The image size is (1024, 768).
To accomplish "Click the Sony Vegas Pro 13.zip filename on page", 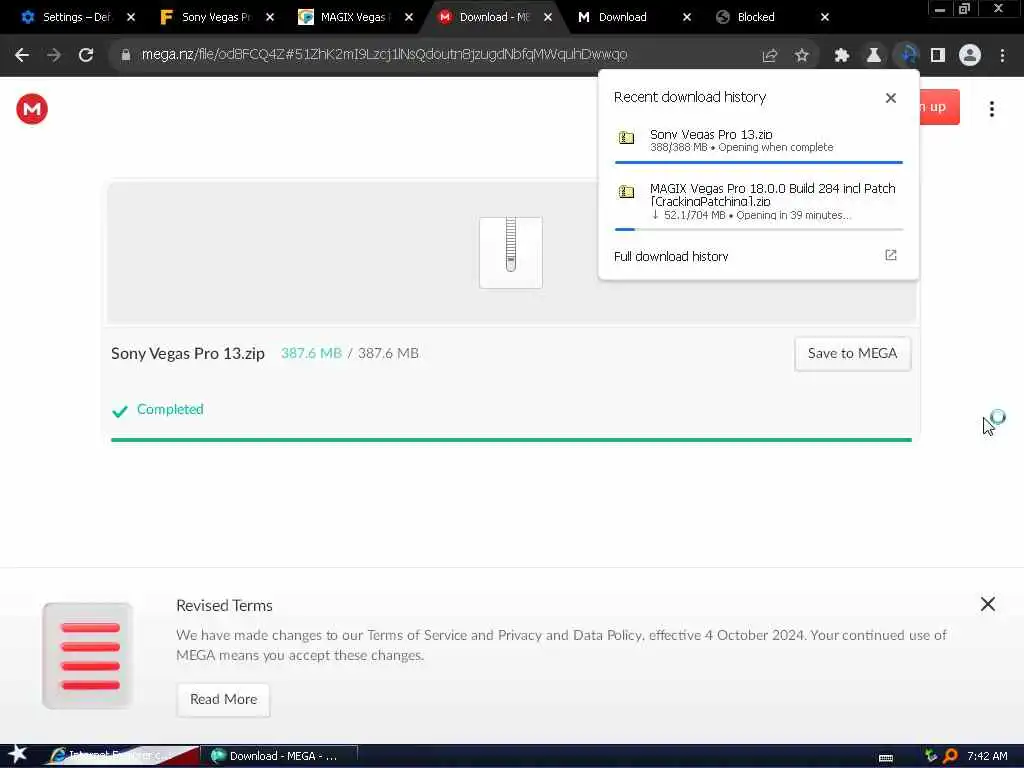I will point(187,354).
